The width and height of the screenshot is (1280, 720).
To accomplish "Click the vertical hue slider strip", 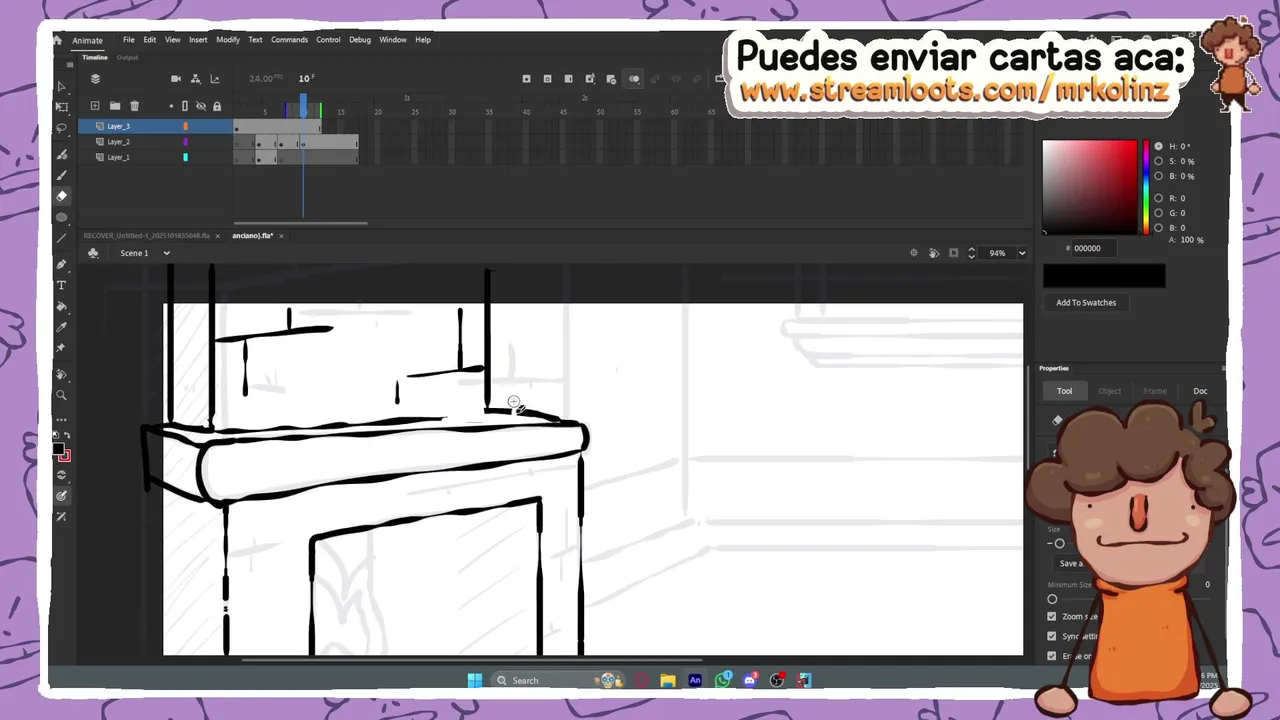I will (1146, 187).
